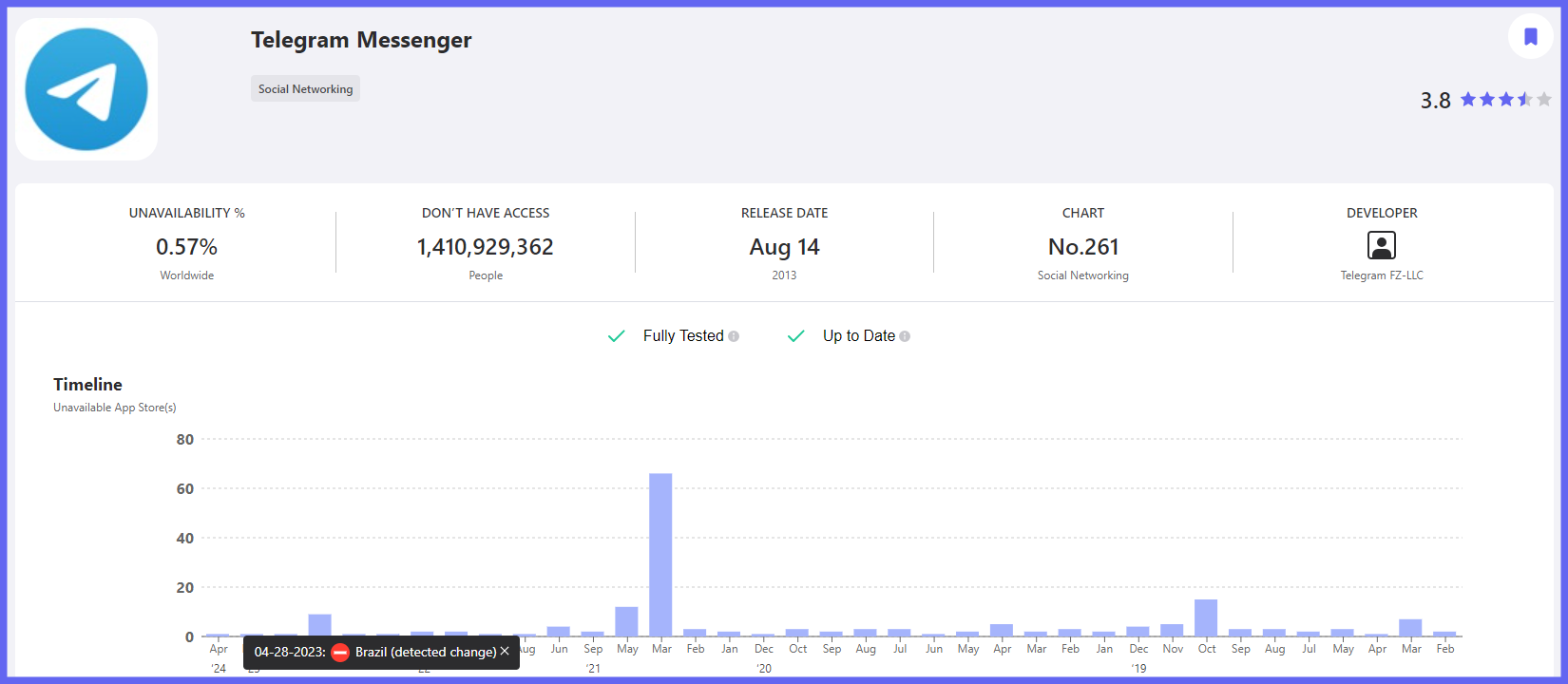Click the red blocked icon beside Brazil
1568x684 pixels.
coord(340,652)
